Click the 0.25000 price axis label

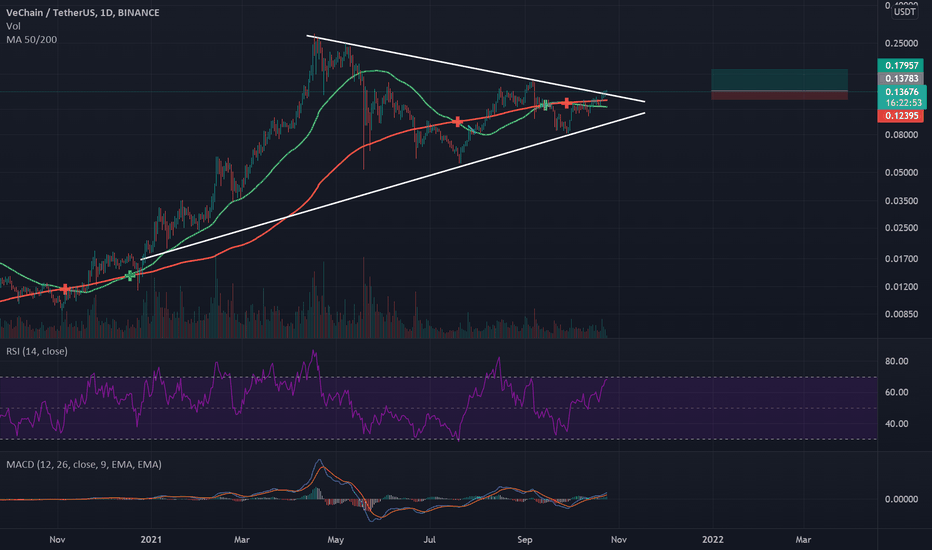click(x=901, y=43)
